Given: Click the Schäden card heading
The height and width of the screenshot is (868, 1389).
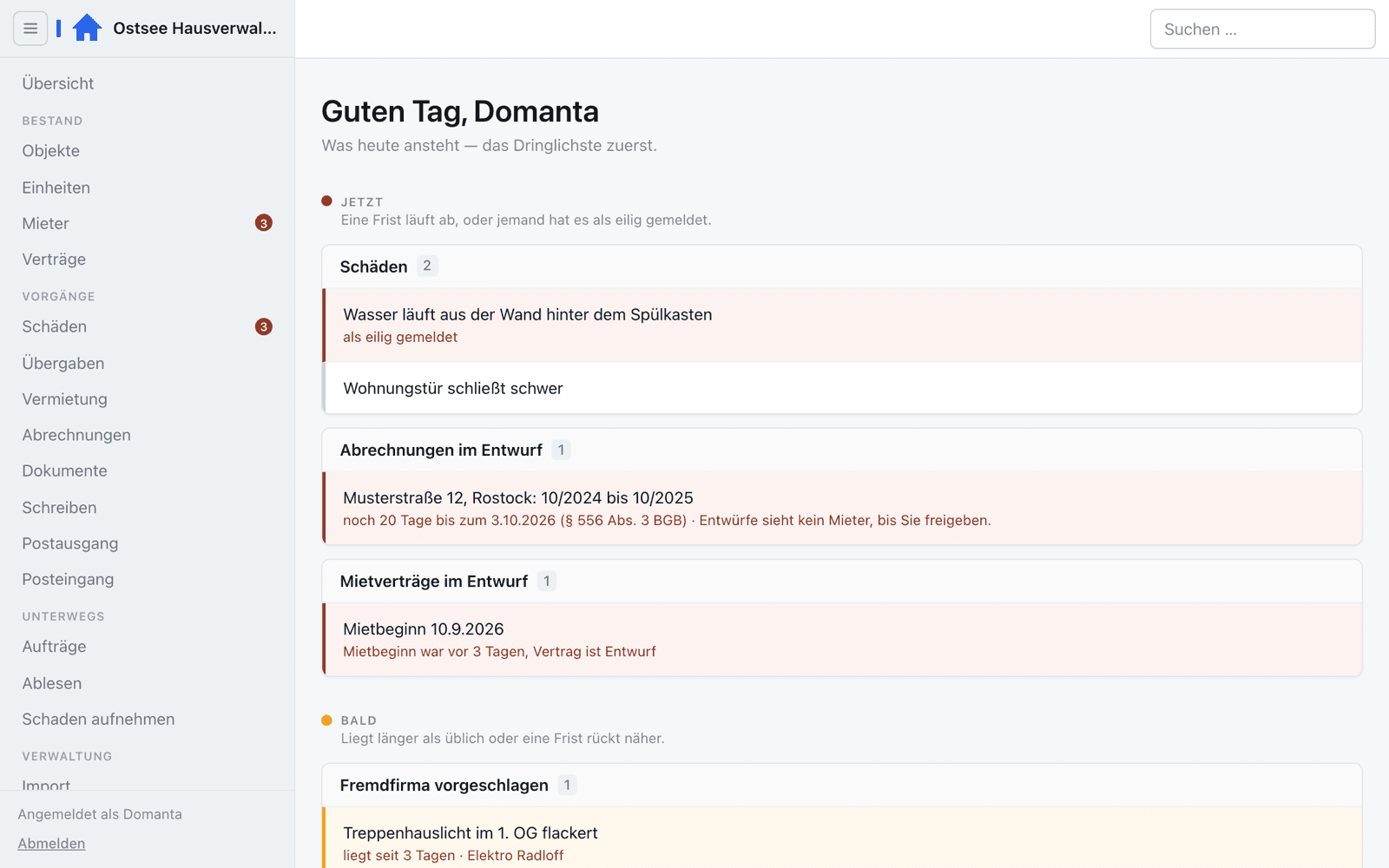Looking at the screenshot, I should tap(374, 266).
